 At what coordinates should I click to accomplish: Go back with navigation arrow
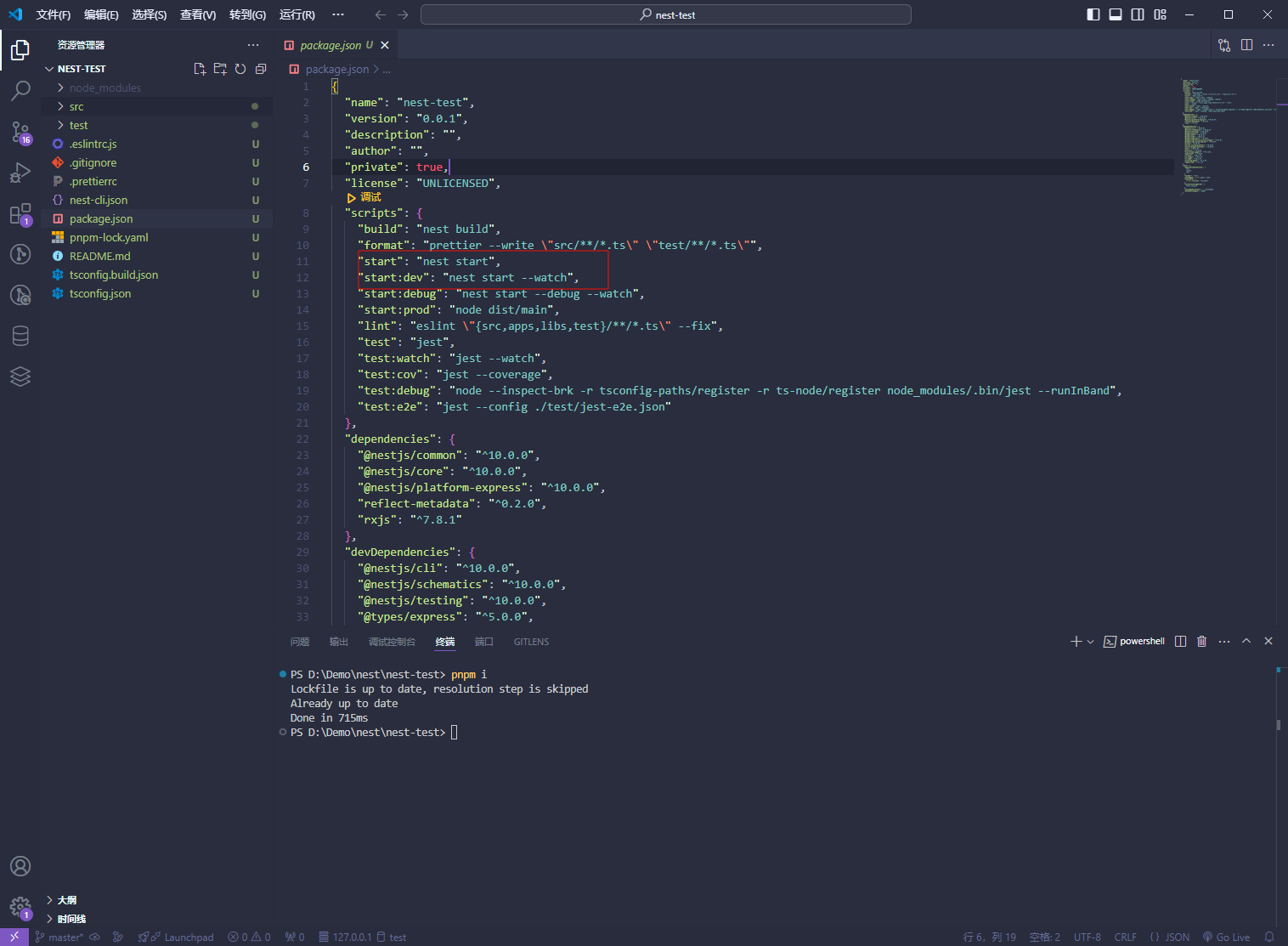pos(380,14)
